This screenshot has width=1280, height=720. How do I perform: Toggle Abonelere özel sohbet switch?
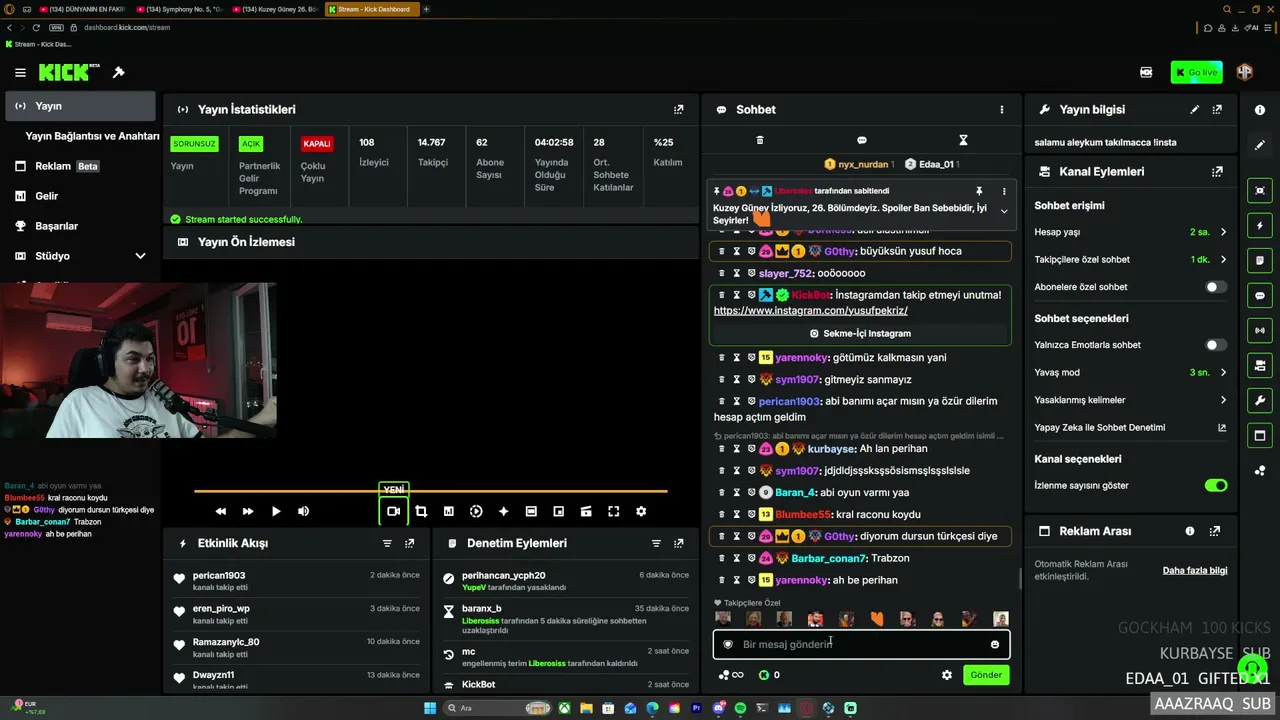click(x=1216, y=287)
